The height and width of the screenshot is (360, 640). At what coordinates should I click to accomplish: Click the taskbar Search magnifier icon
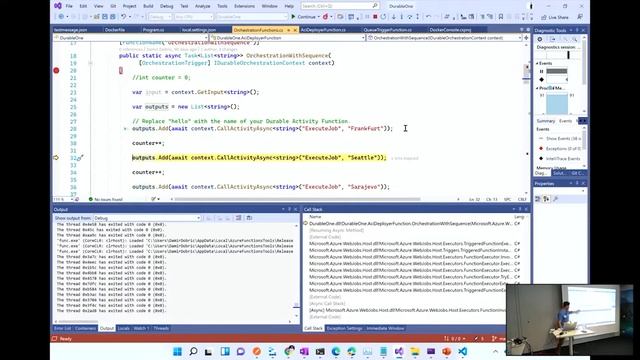(193, 351)
